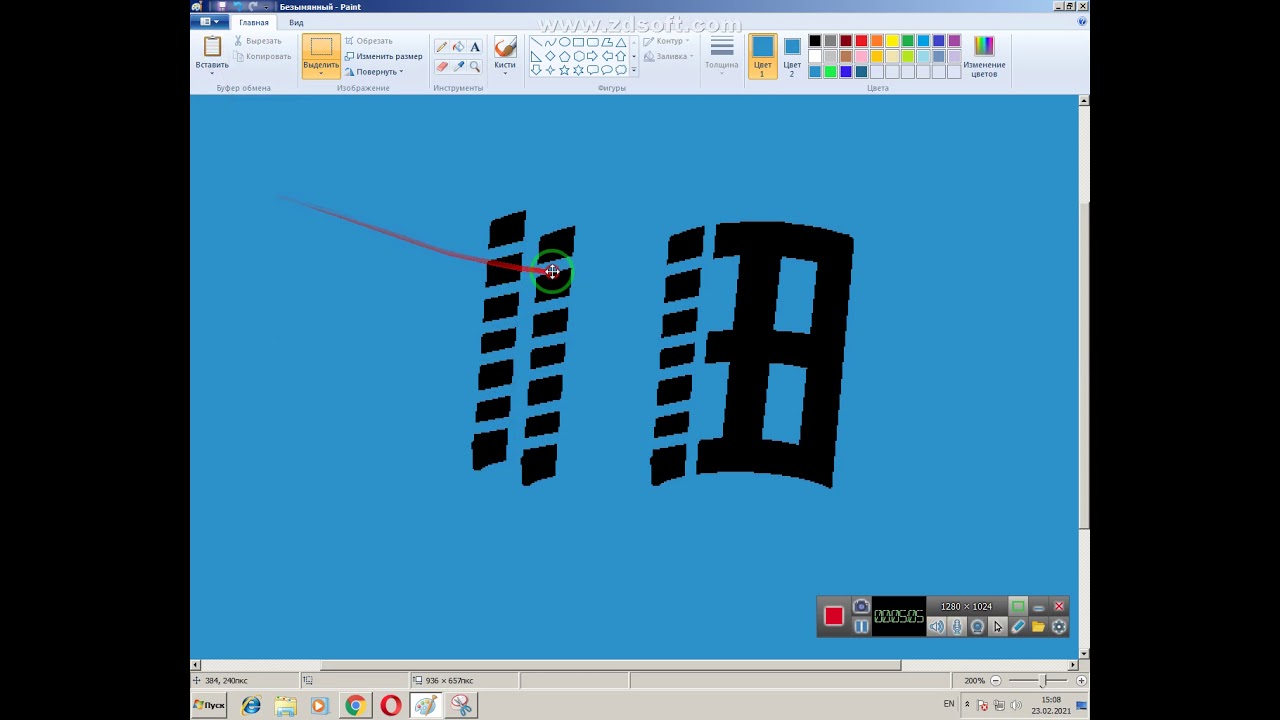The width and height of the screenshot is (1280, 720).
Task: Open the Size (Толщина) dropdown
Action: click(722, 56)
